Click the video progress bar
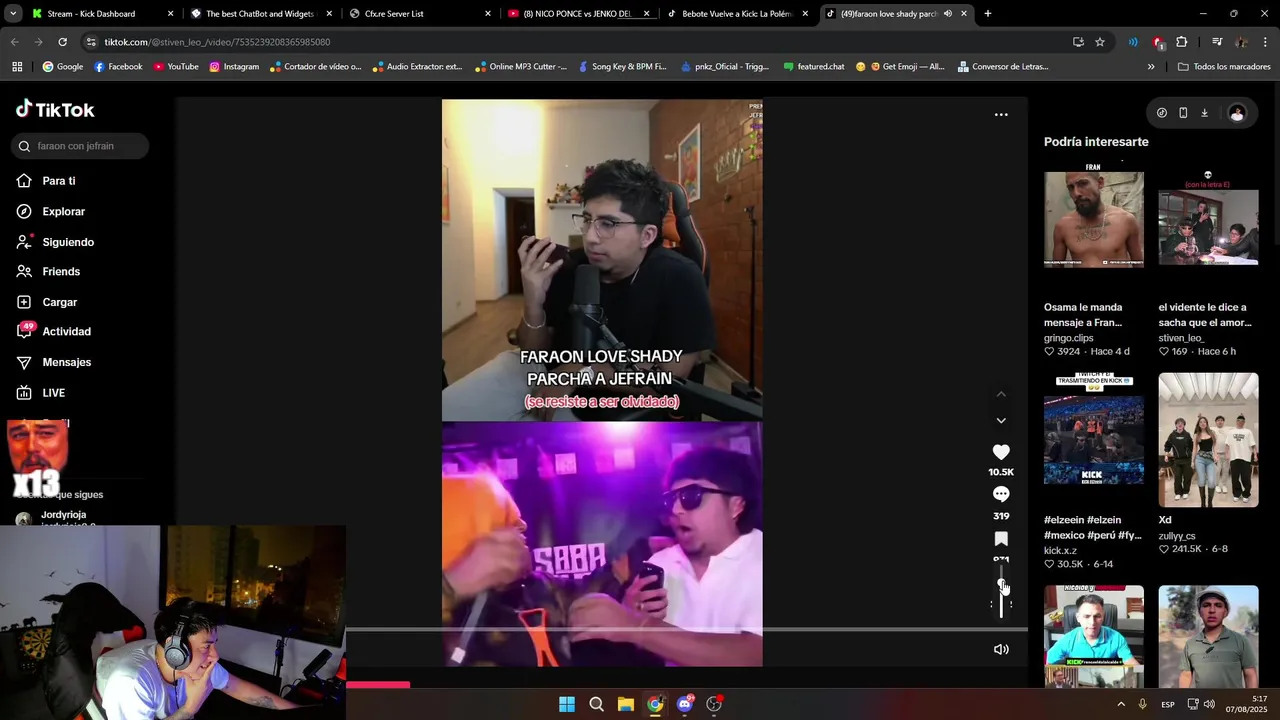 coord(686,630)
